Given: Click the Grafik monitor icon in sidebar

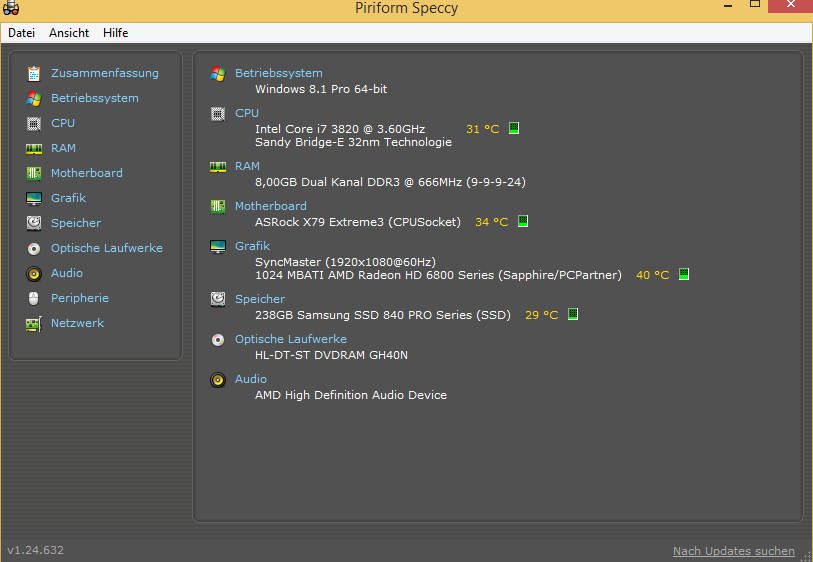Looking at the screenshot, I should 34,199.
